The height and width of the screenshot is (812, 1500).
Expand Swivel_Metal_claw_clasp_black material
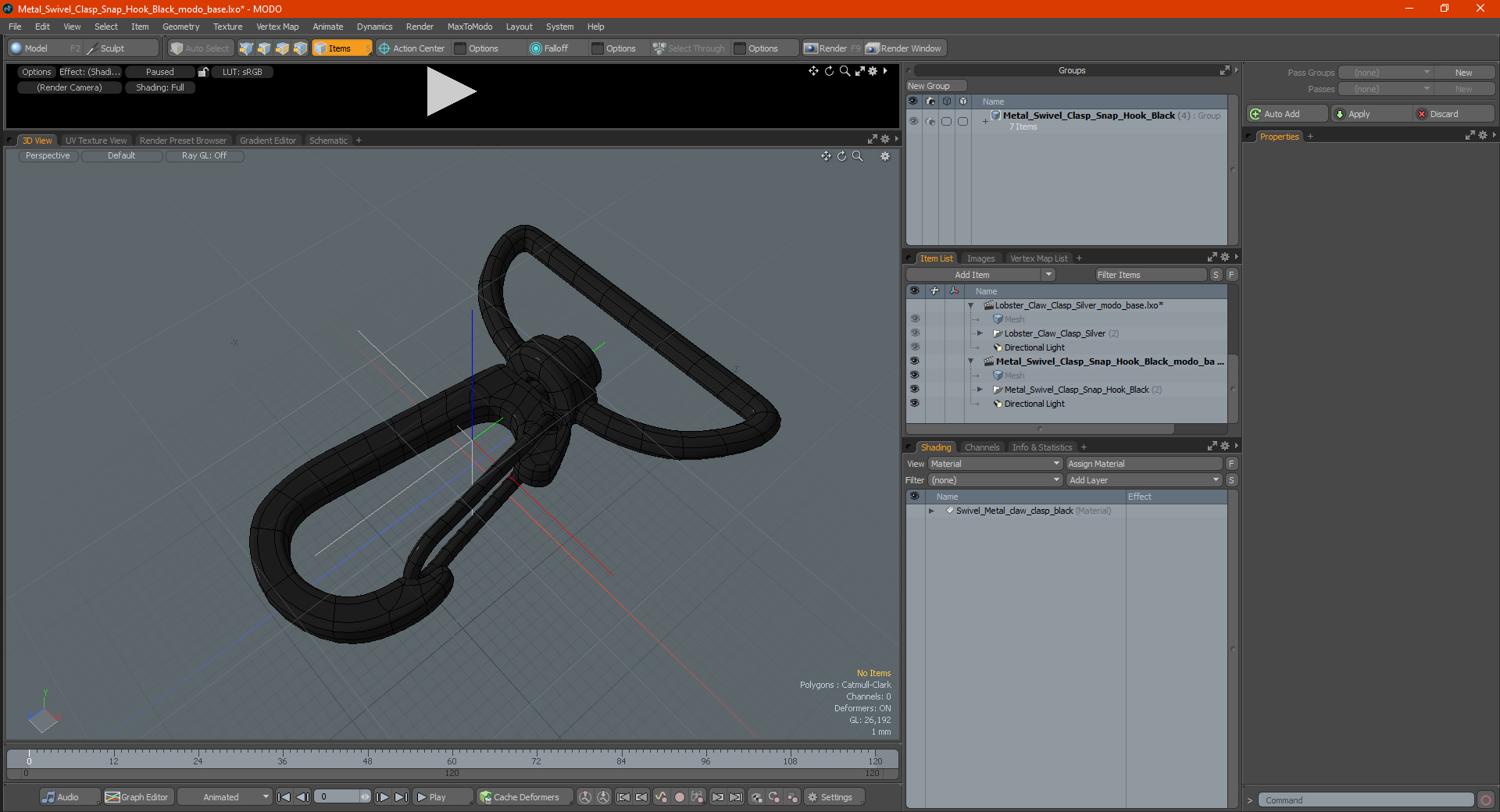tap(931, 511)
